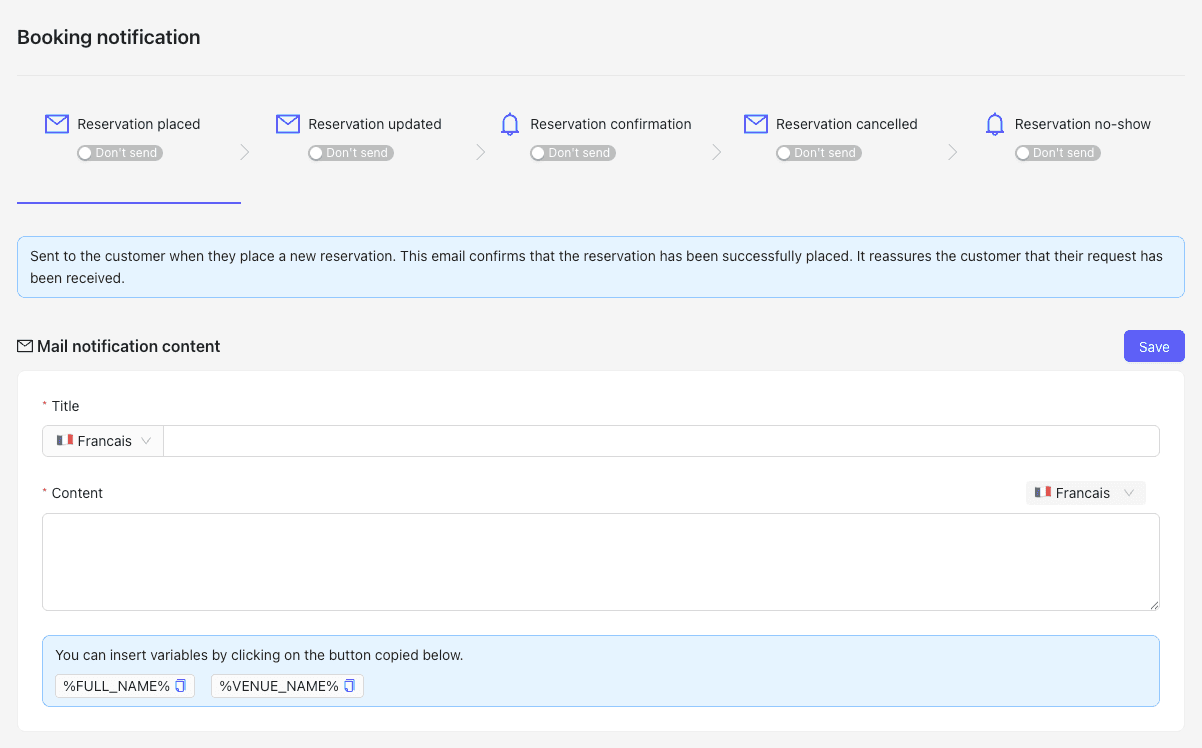Toggle Don't send switch for Reservation cancelled
Viewport: 1202px width, 748px height.
pyautogui.click(x=819, y=153)
